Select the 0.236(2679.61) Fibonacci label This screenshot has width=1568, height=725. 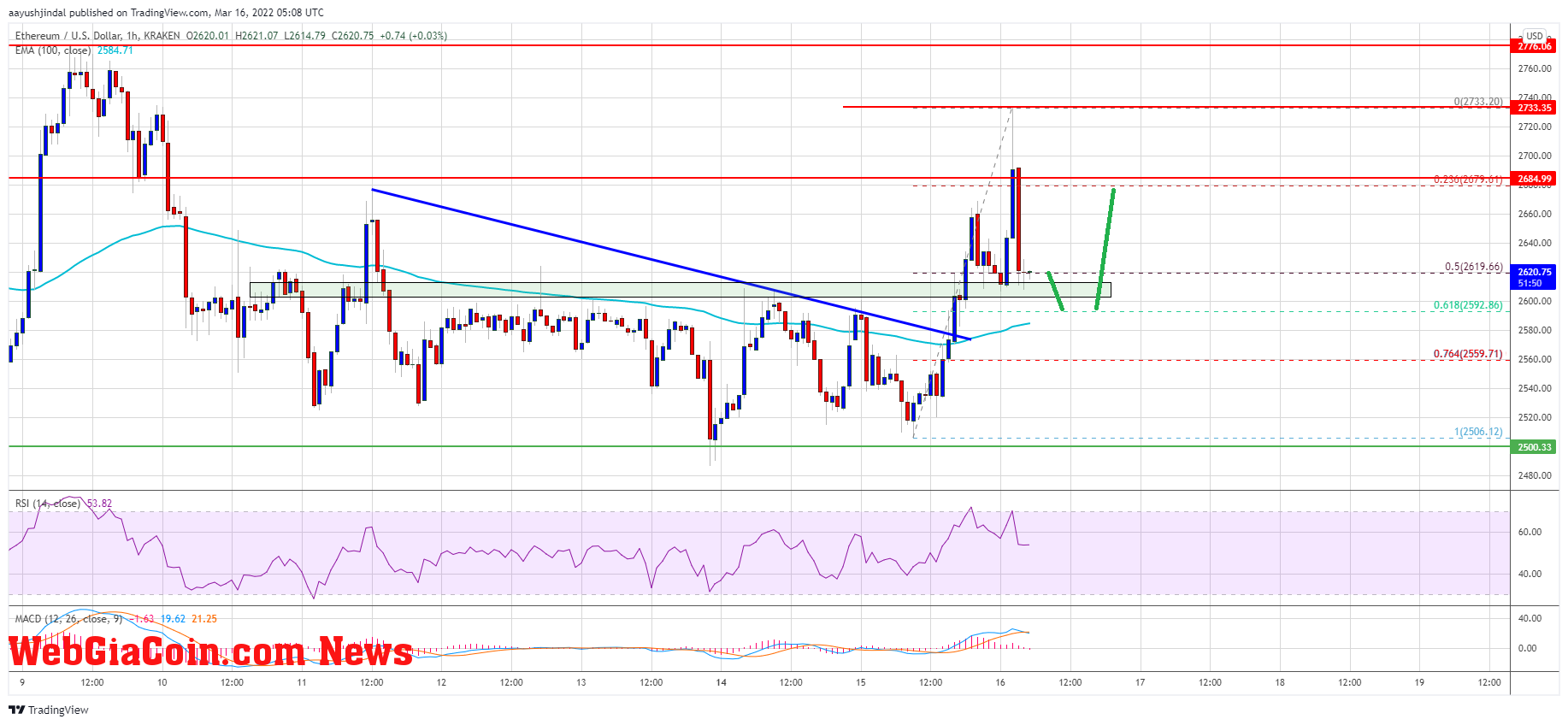(x=1467, y=180)
